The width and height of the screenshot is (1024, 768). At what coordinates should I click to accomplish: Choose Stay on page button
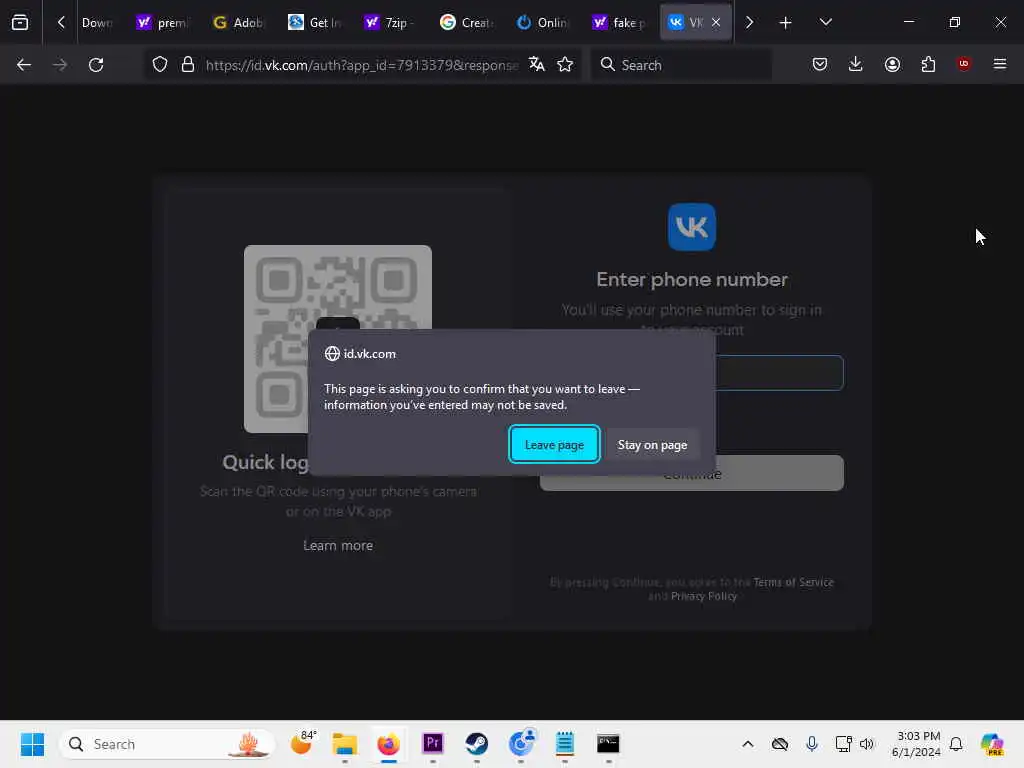click(652, 445)
